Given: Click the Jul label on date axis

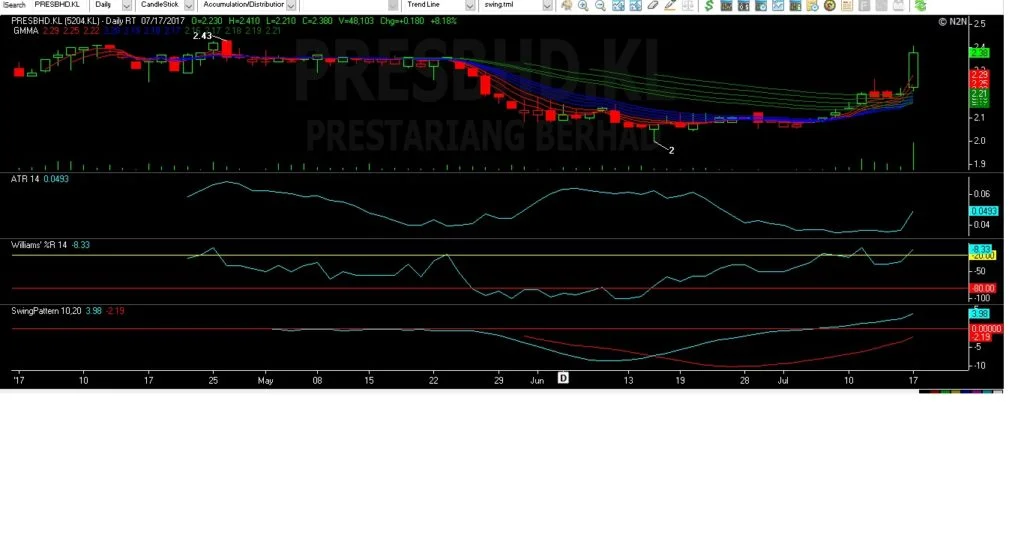Looking at the screenshot, I should pyautogui.click(x=783, y=380).
